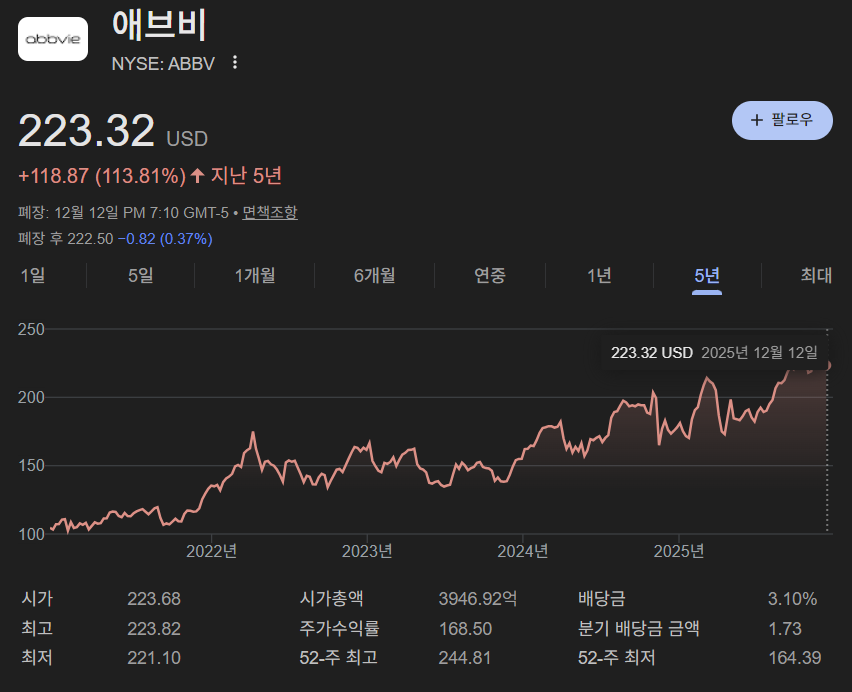Click the 주가수익률 label

pyautogui.click(x=339, y=628)
